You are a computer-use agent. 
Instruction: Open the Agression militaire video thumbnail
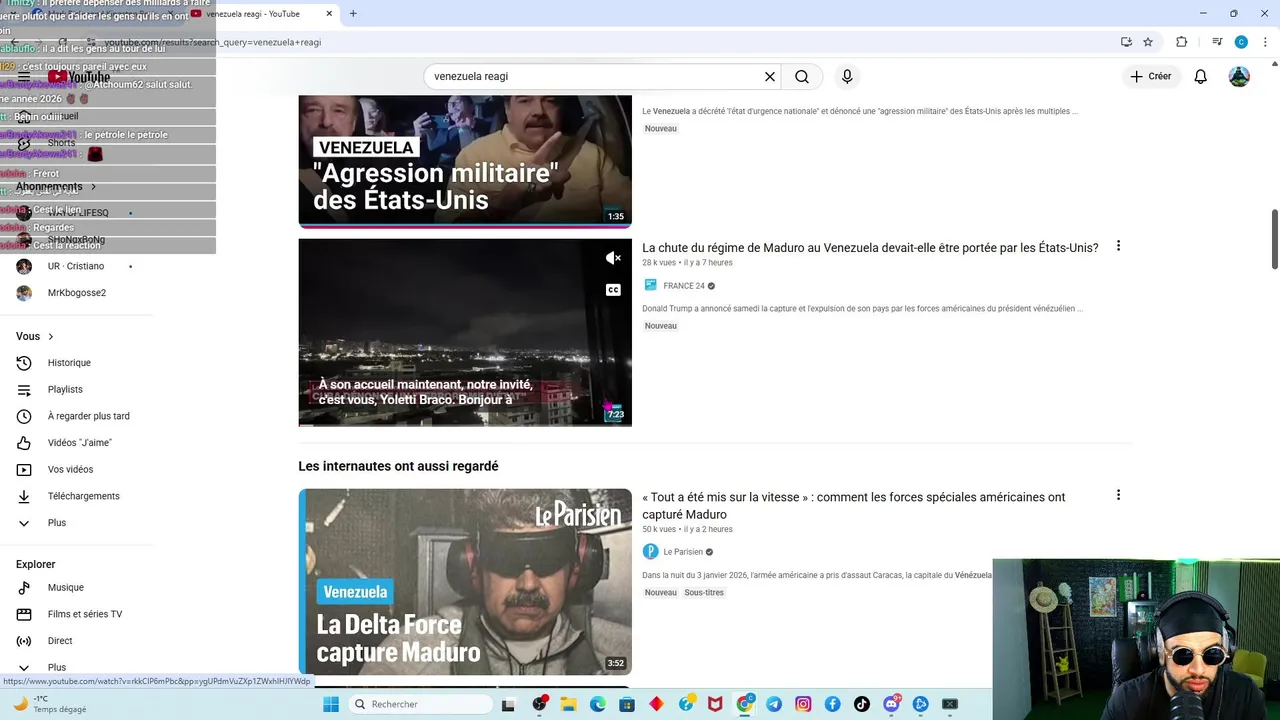(x=465, y=161)
